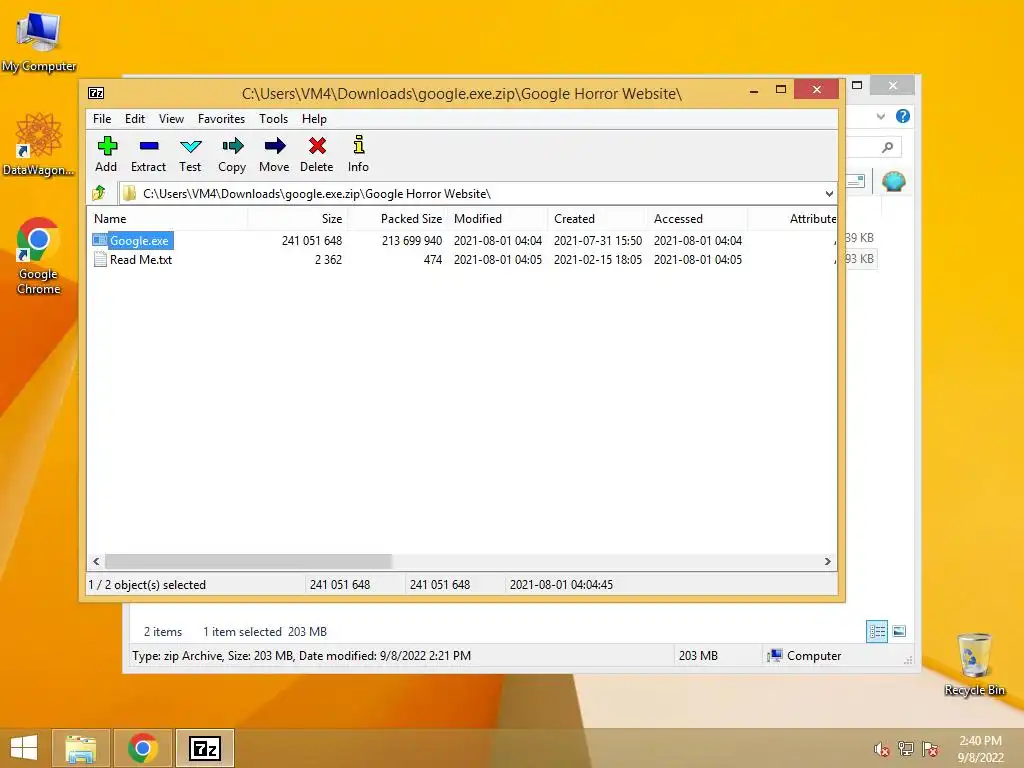
Task: Click the 7z logo in title bar
Action: [96, 93]
